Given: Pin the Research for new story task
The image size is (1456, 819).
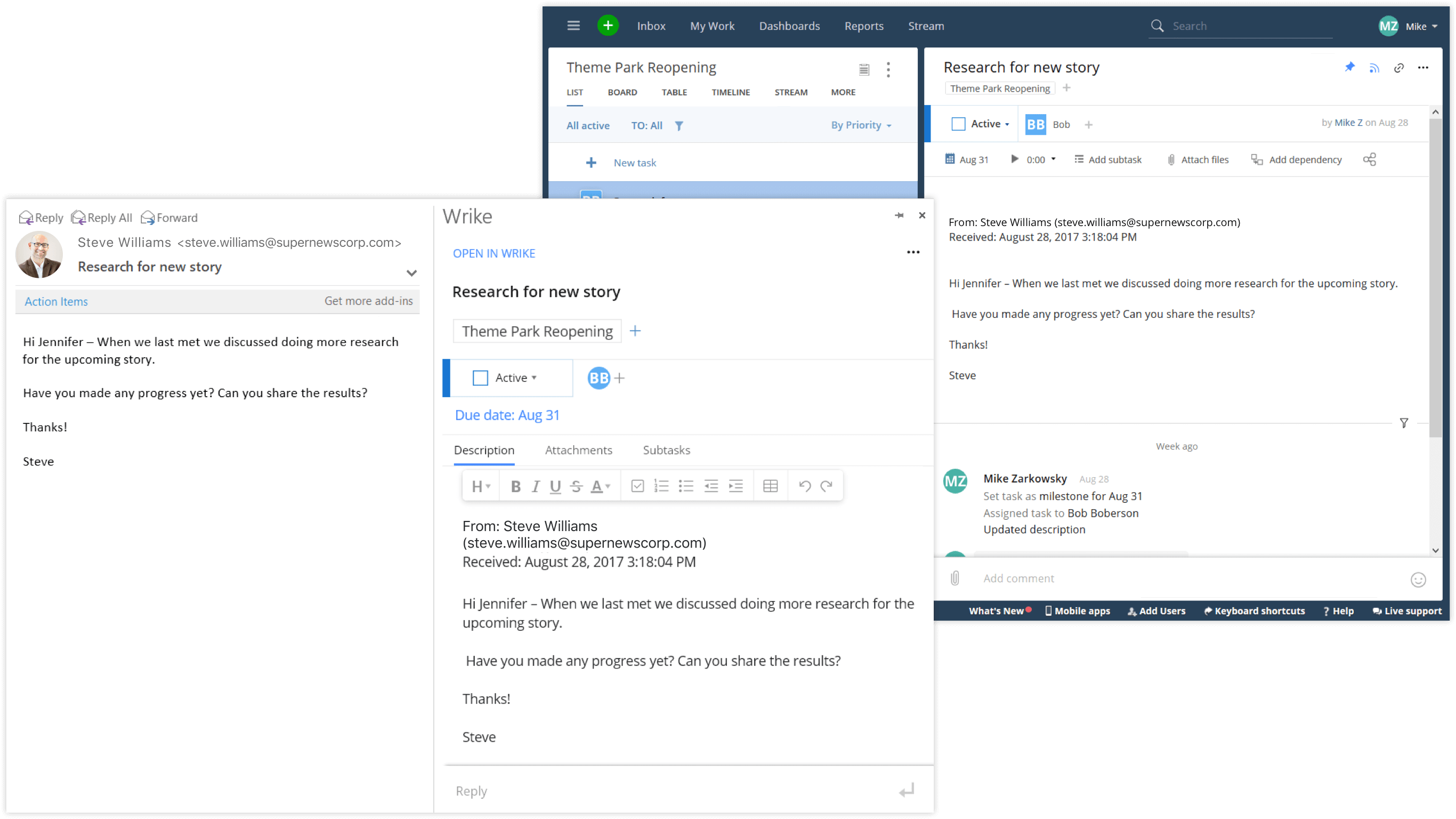Looking at the screenshot, I should click(1350, 67).
